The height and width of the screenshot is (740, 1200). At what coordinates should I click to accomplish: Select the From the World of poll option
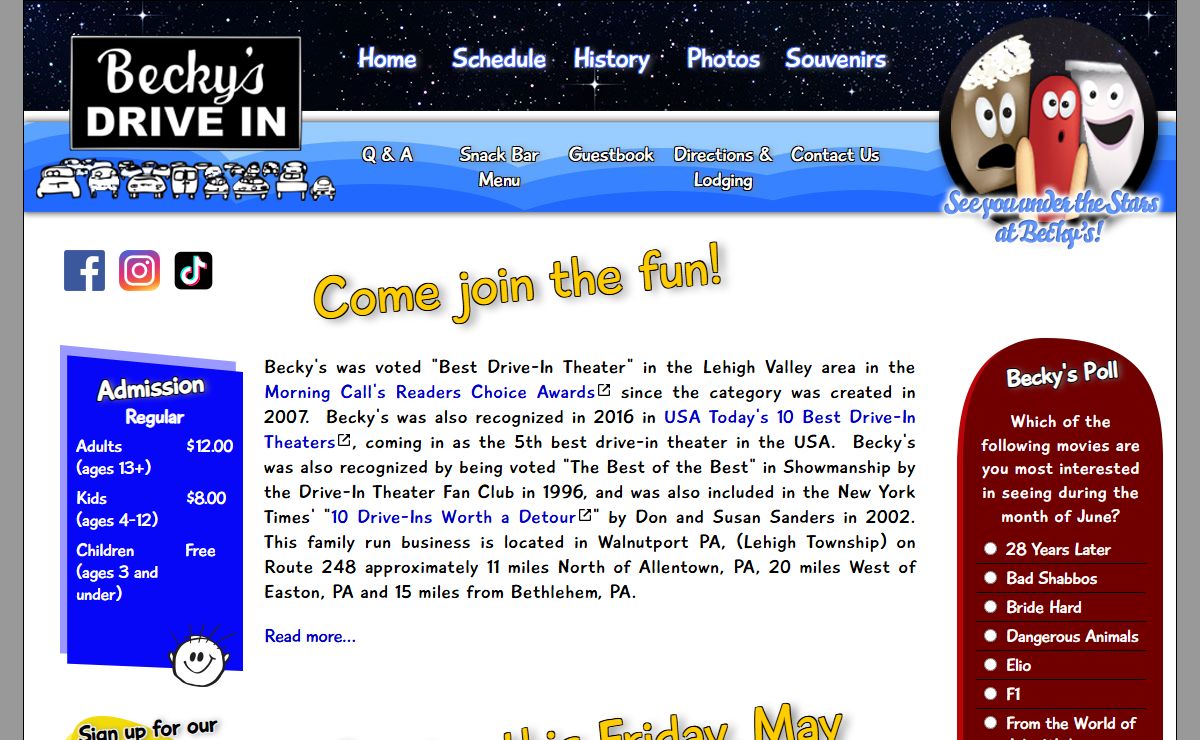(990, 722)
